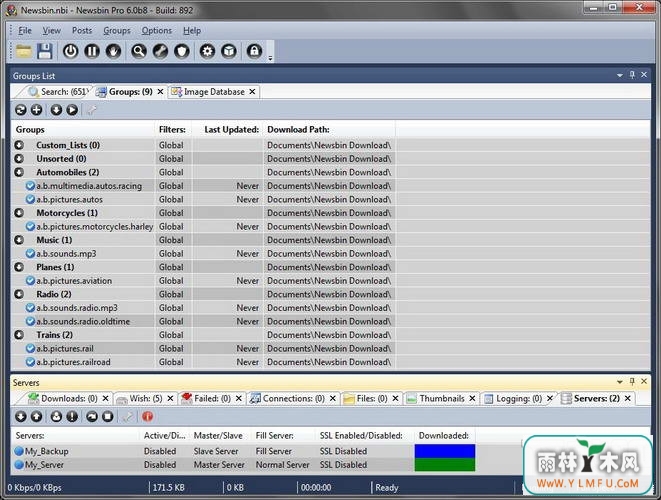Close the Image Database tab
The image size is (661, 500).
252,91
